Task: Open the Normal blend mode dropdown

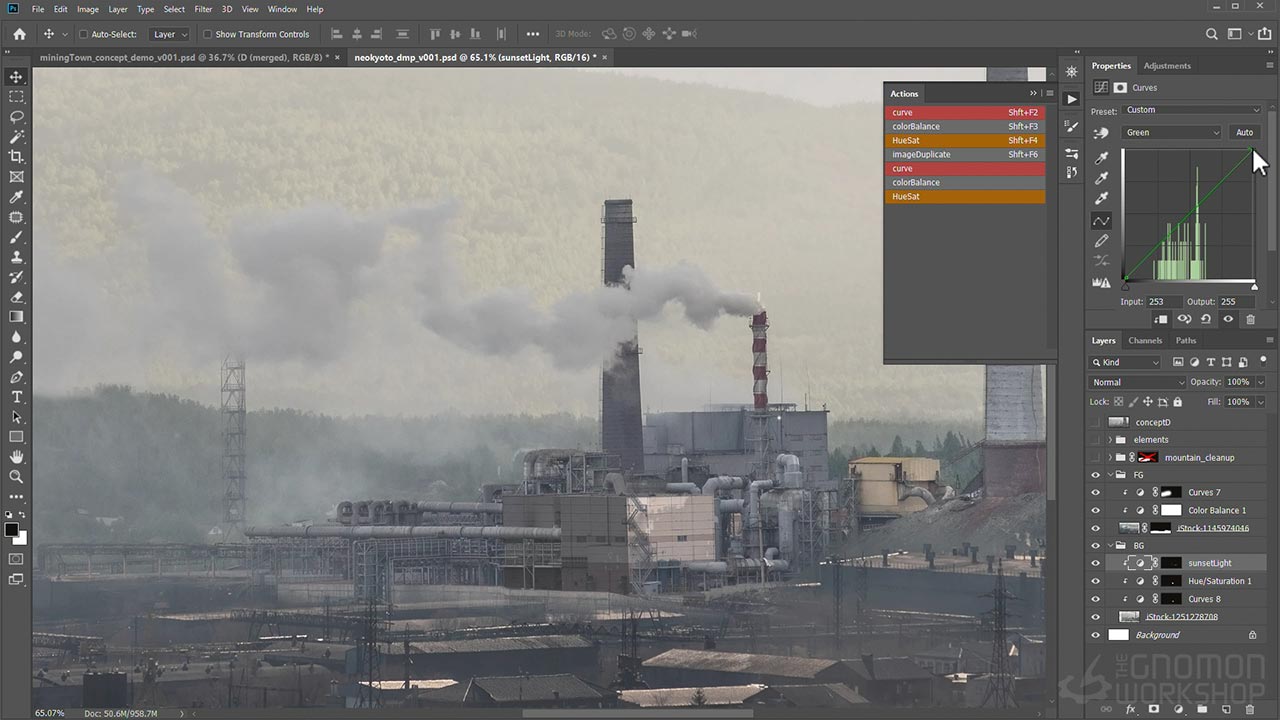Action: coord(1137,382)
